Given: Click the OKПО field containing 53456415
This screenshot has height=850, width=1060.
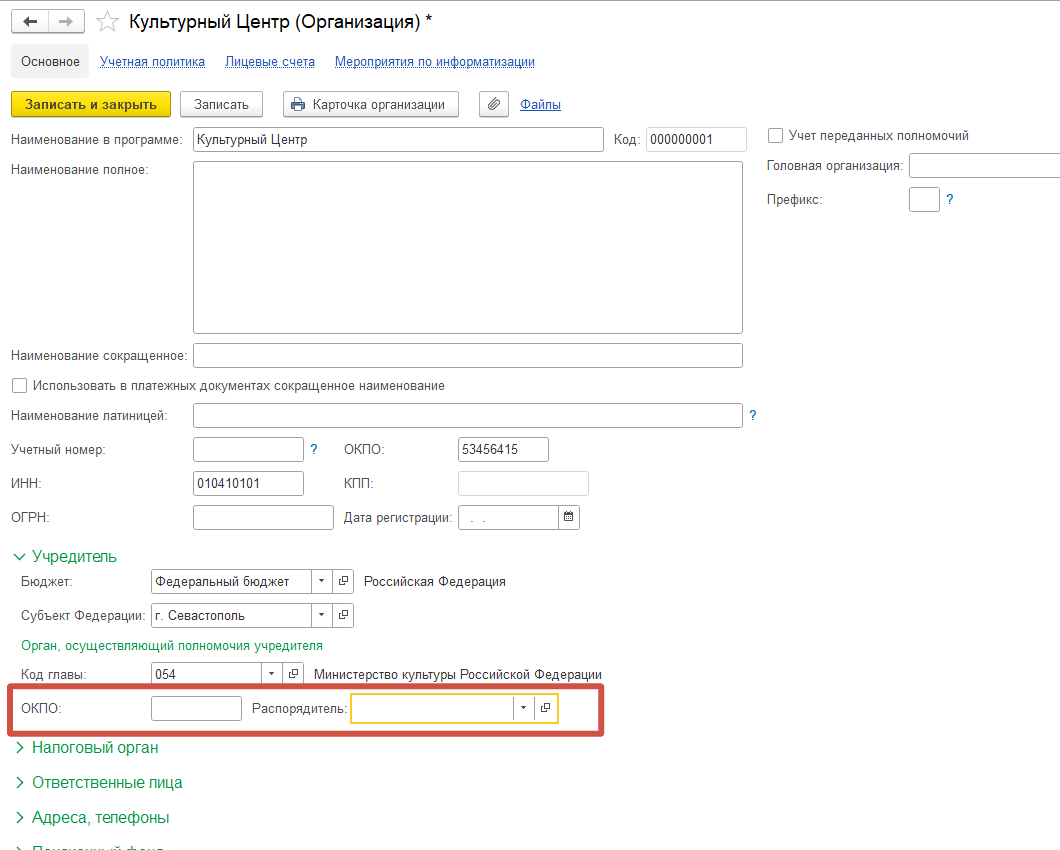Looking at the screenshot, I should tap(503, 449).
